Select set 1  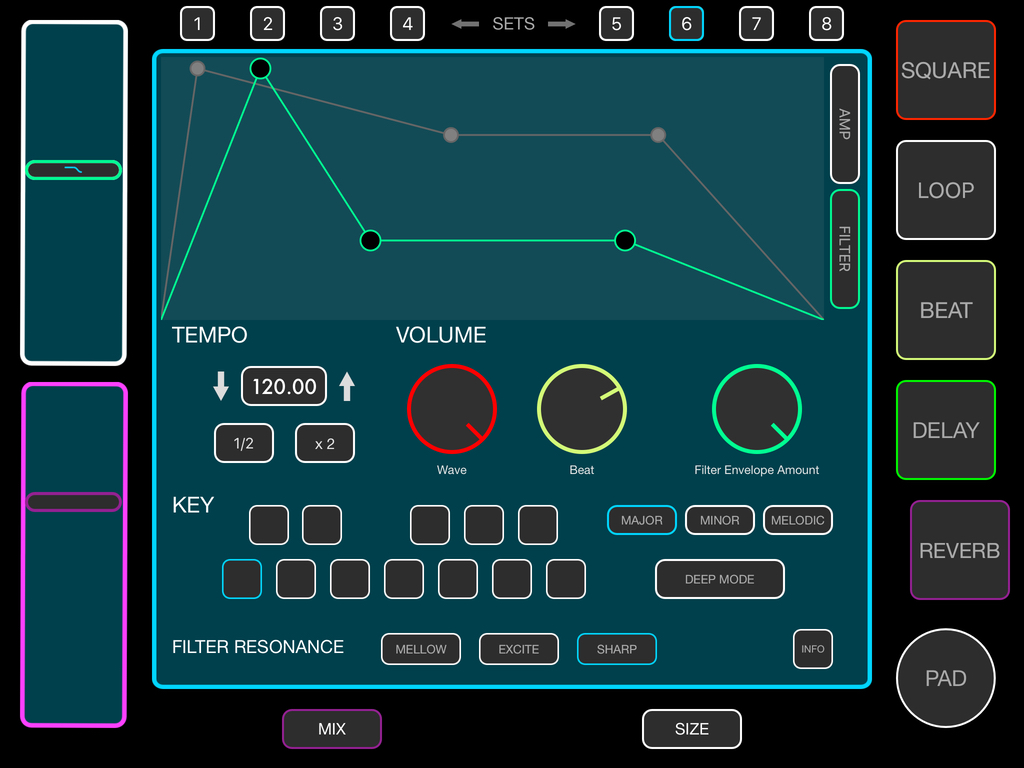tap(197, 24)
